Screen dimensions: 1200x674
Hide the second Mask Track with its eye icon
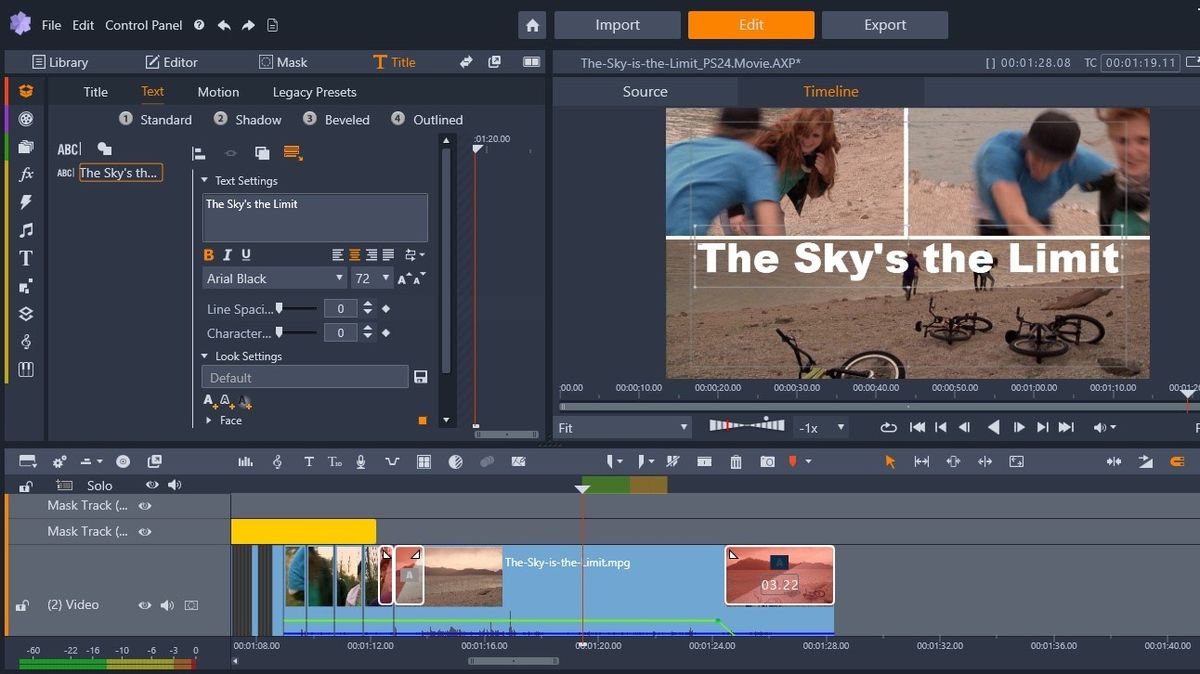[x=144, y=531]
